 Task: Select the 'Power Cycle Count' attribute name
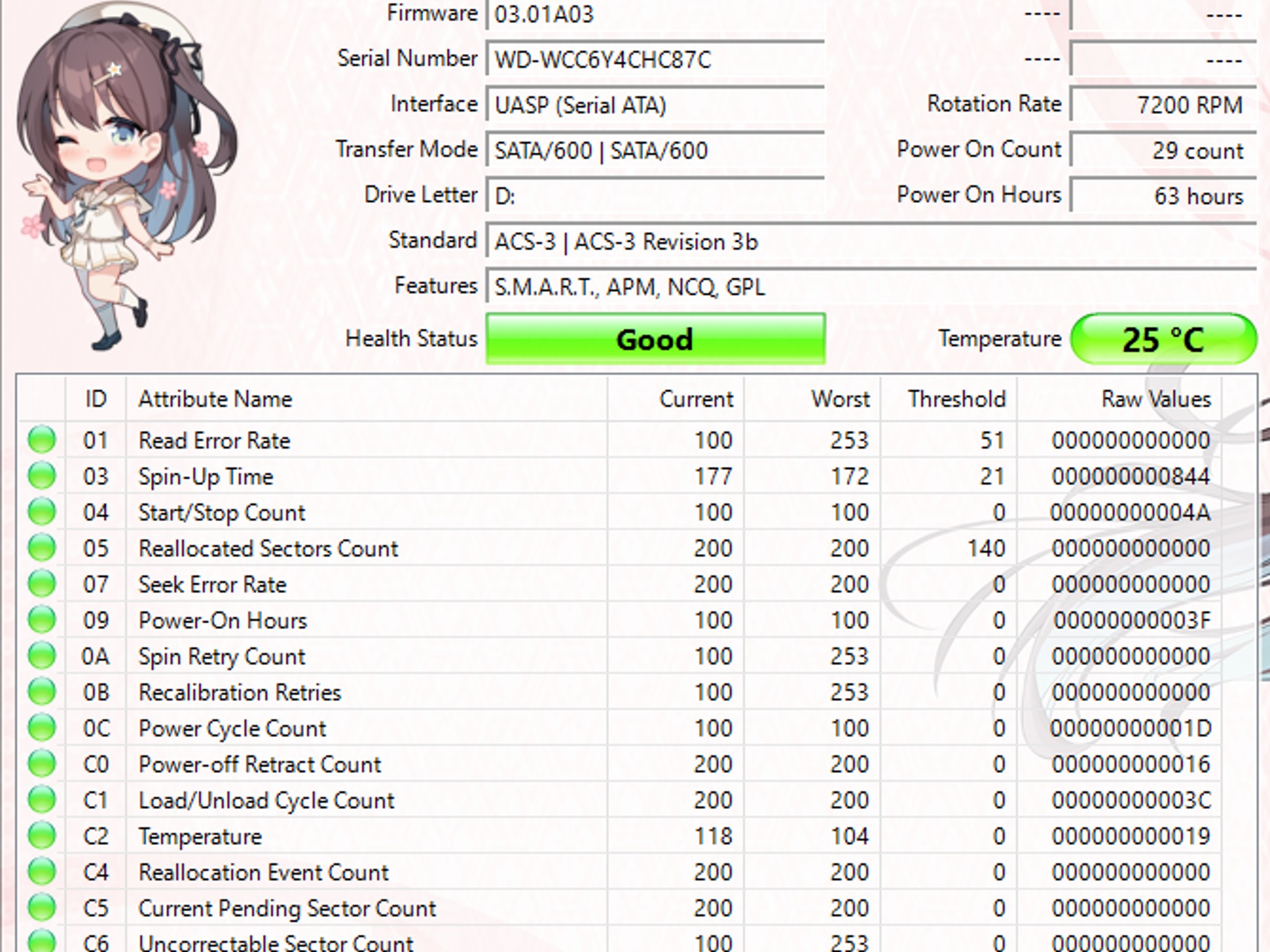pos(233,728)
